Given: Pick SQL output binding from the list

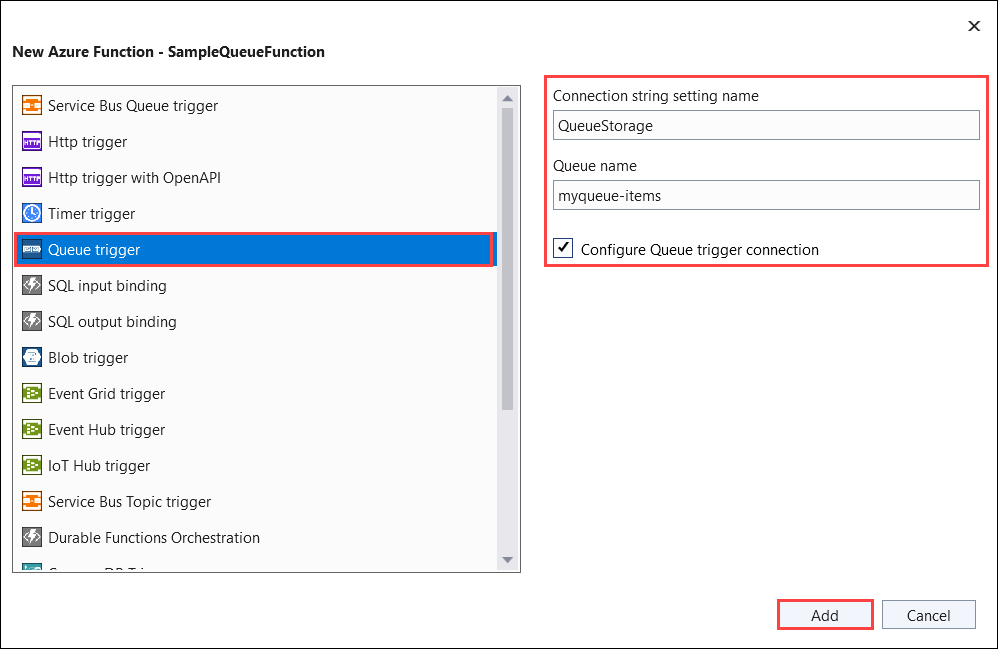Looking at the screenshot, I should pyautogui.click(x=255, y=321).
